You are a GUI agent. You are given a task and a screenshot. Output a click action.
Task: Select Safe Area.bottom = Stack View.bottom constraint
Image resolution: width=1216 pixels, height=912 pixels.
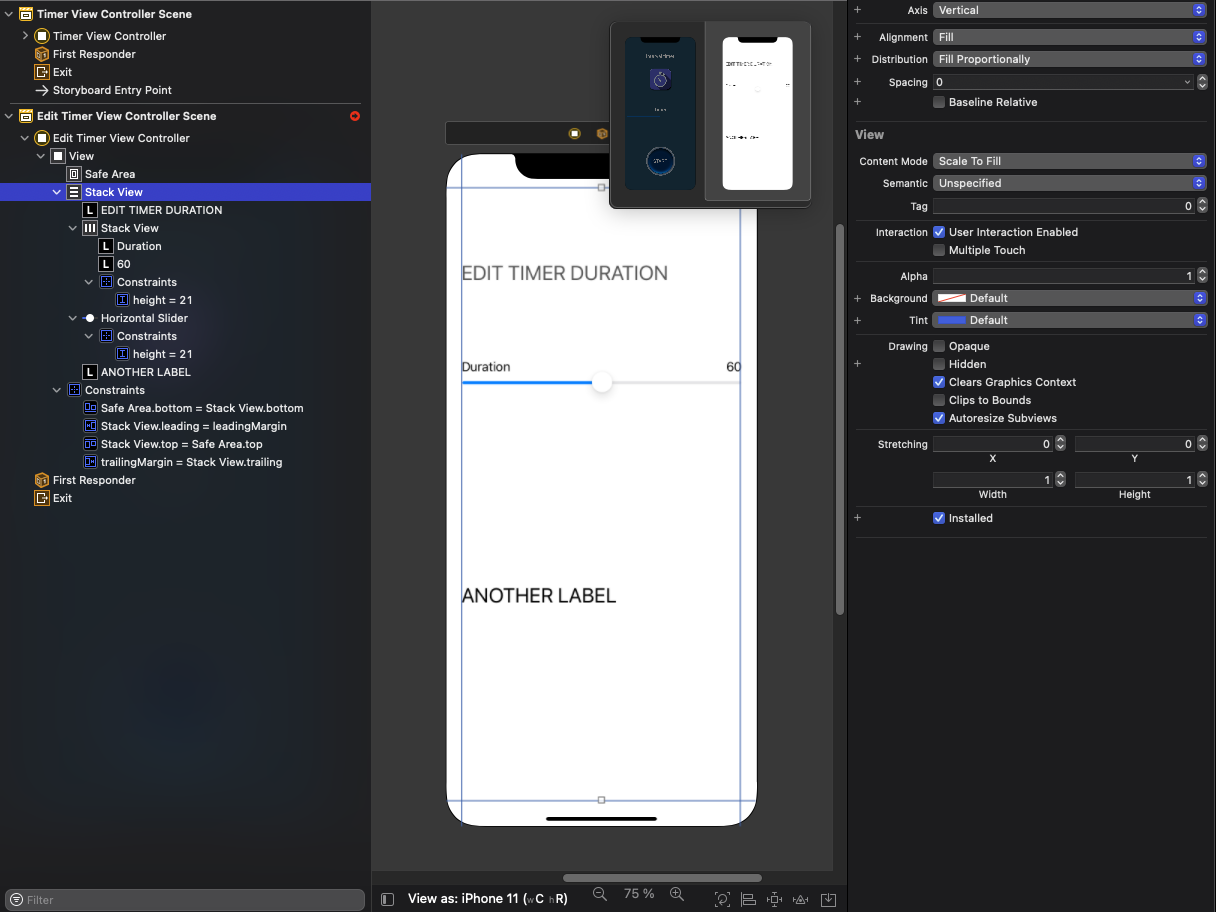(x=202, y=408)
